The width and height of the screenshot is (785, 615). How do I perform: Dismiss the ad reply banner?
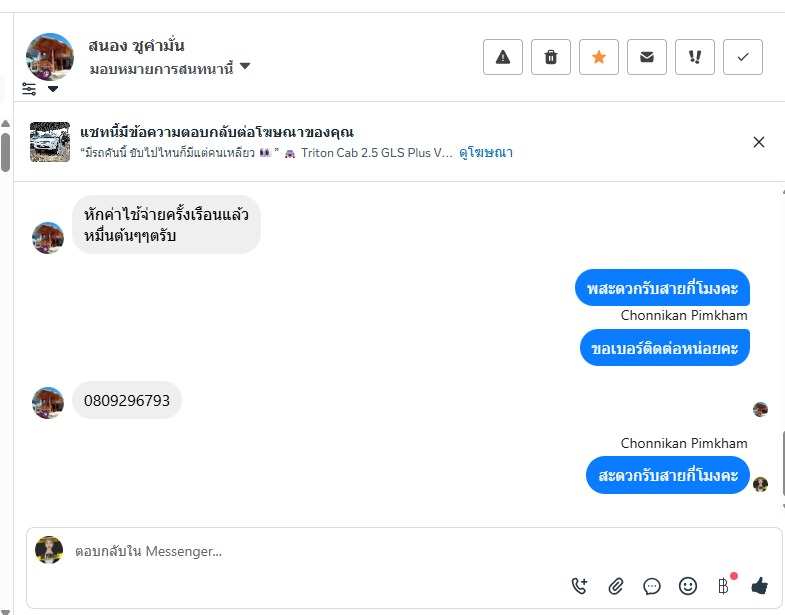[x=759, y=142]
